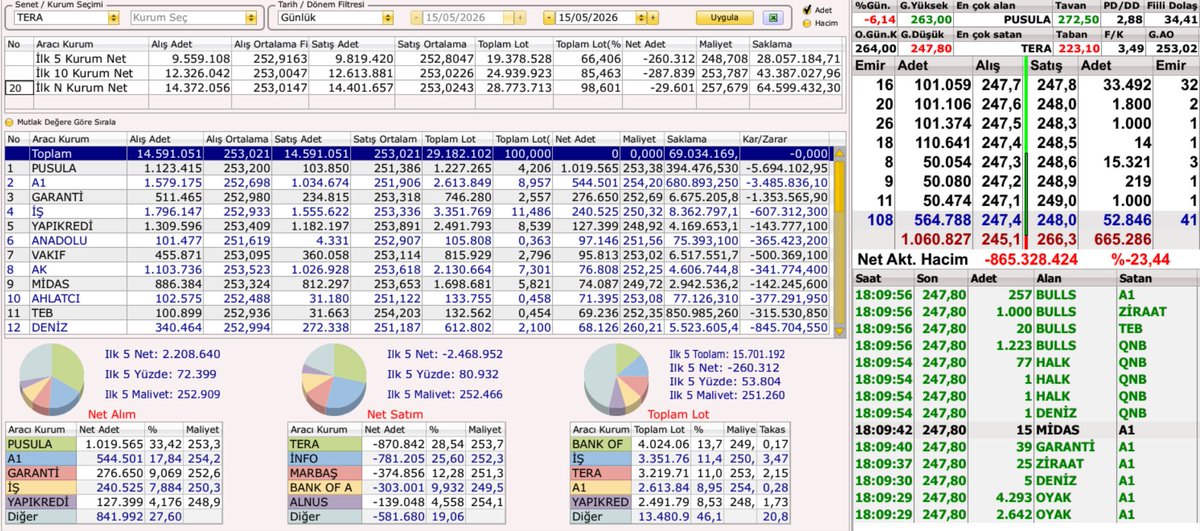
Task: Click the end date field 15/05/2026
Action: click(594, 18)
